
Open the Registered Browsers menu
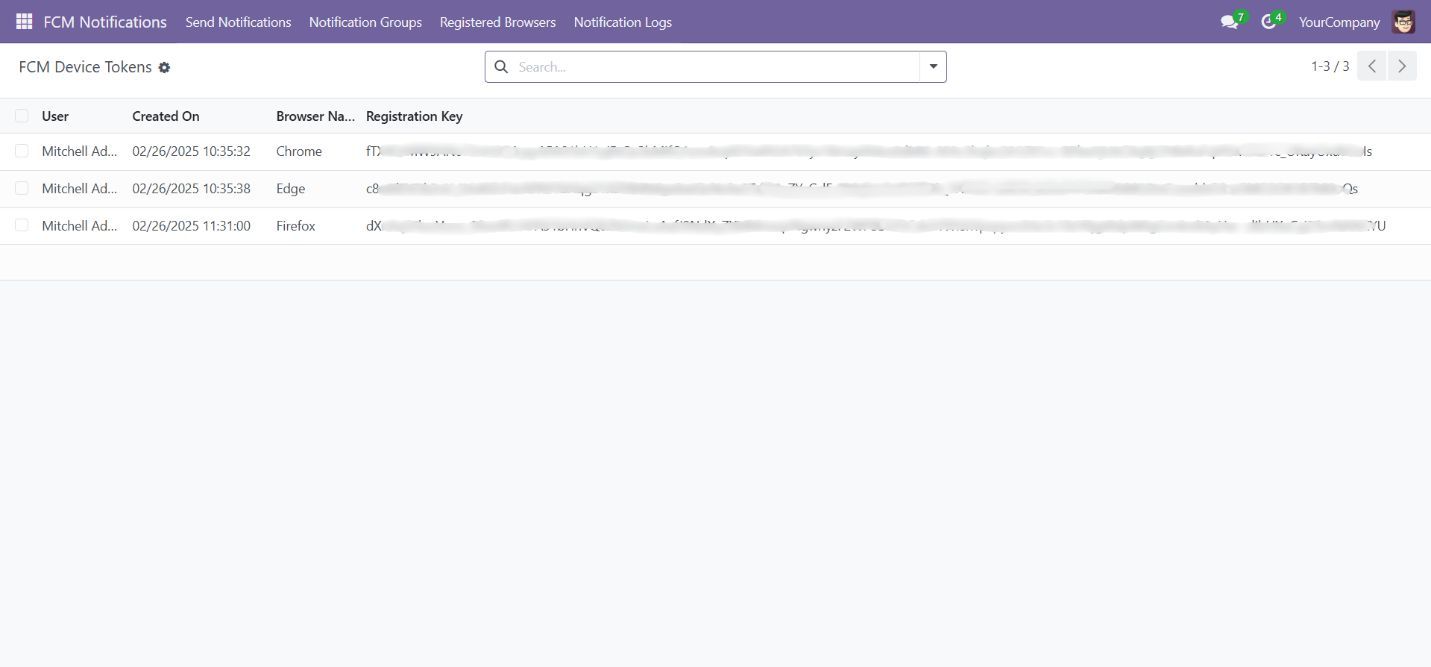[497, 21]
